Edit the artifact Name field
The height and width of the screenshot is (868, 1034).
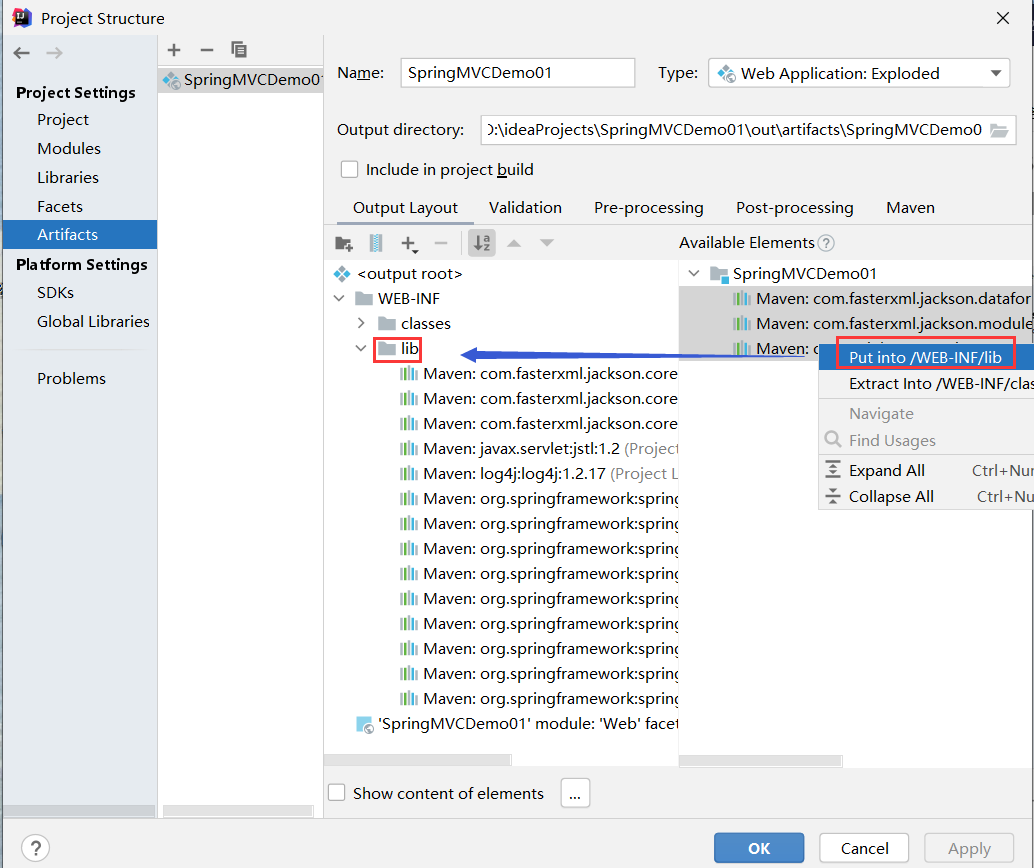click(x=518, y=73)
